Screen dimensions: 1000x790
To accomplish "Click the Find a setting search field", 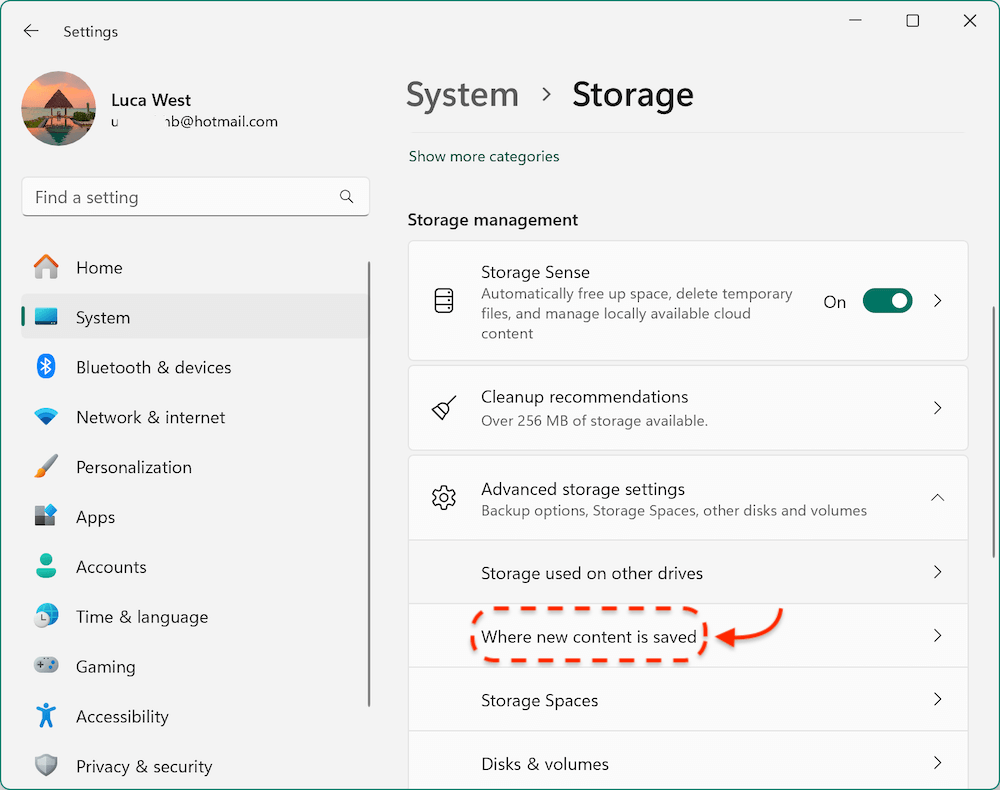I will [x=195, y=197].
